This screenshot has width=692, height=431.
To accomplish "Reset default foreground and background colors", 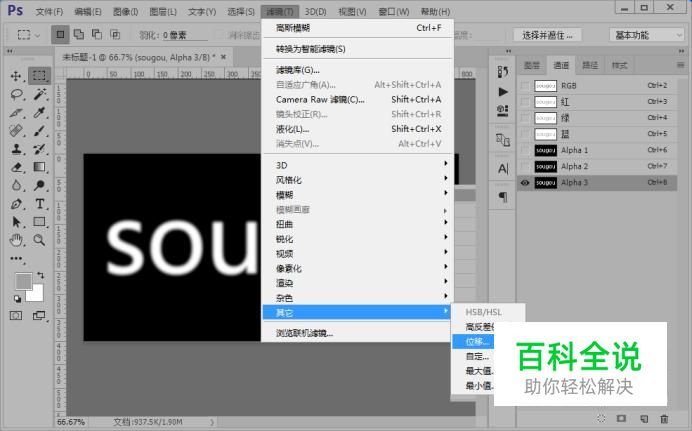I will pos(17,299).
